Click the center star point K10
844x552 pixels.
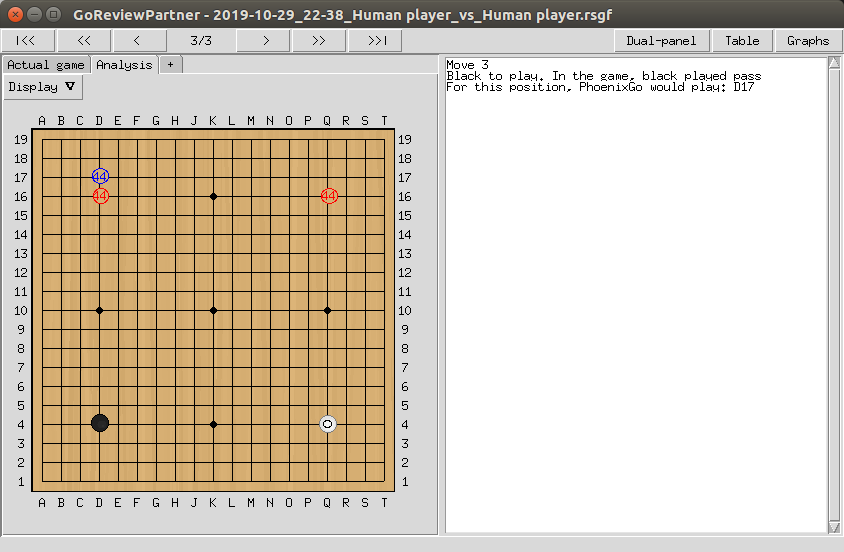point(214,310)
